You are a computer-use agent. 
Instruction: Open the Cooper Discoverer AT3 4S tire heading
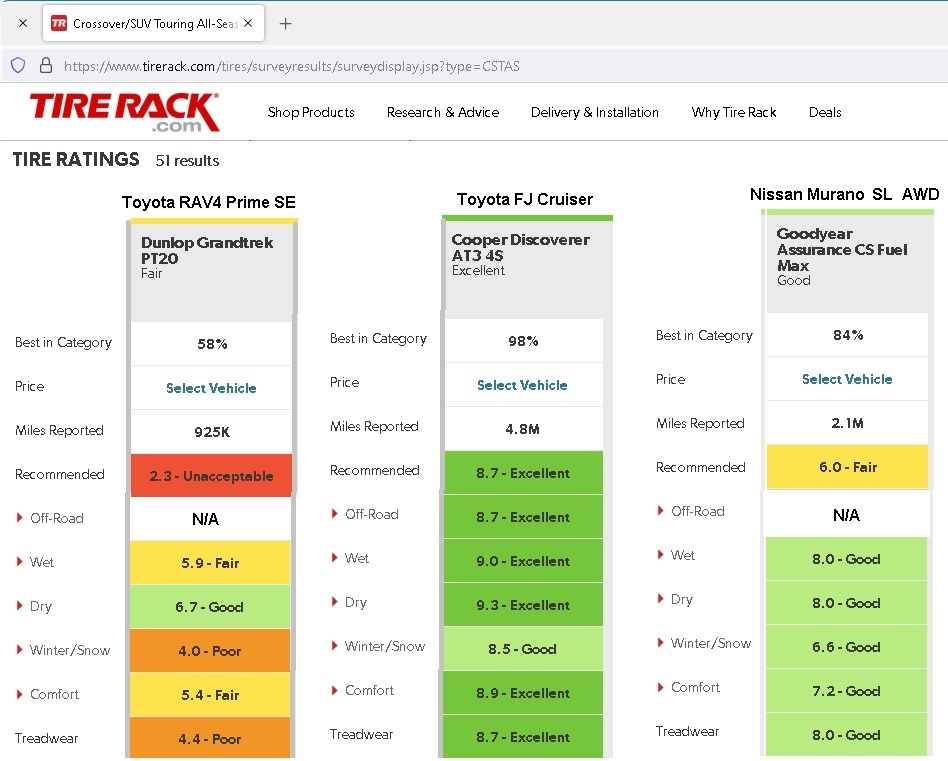tap(521, 247)
